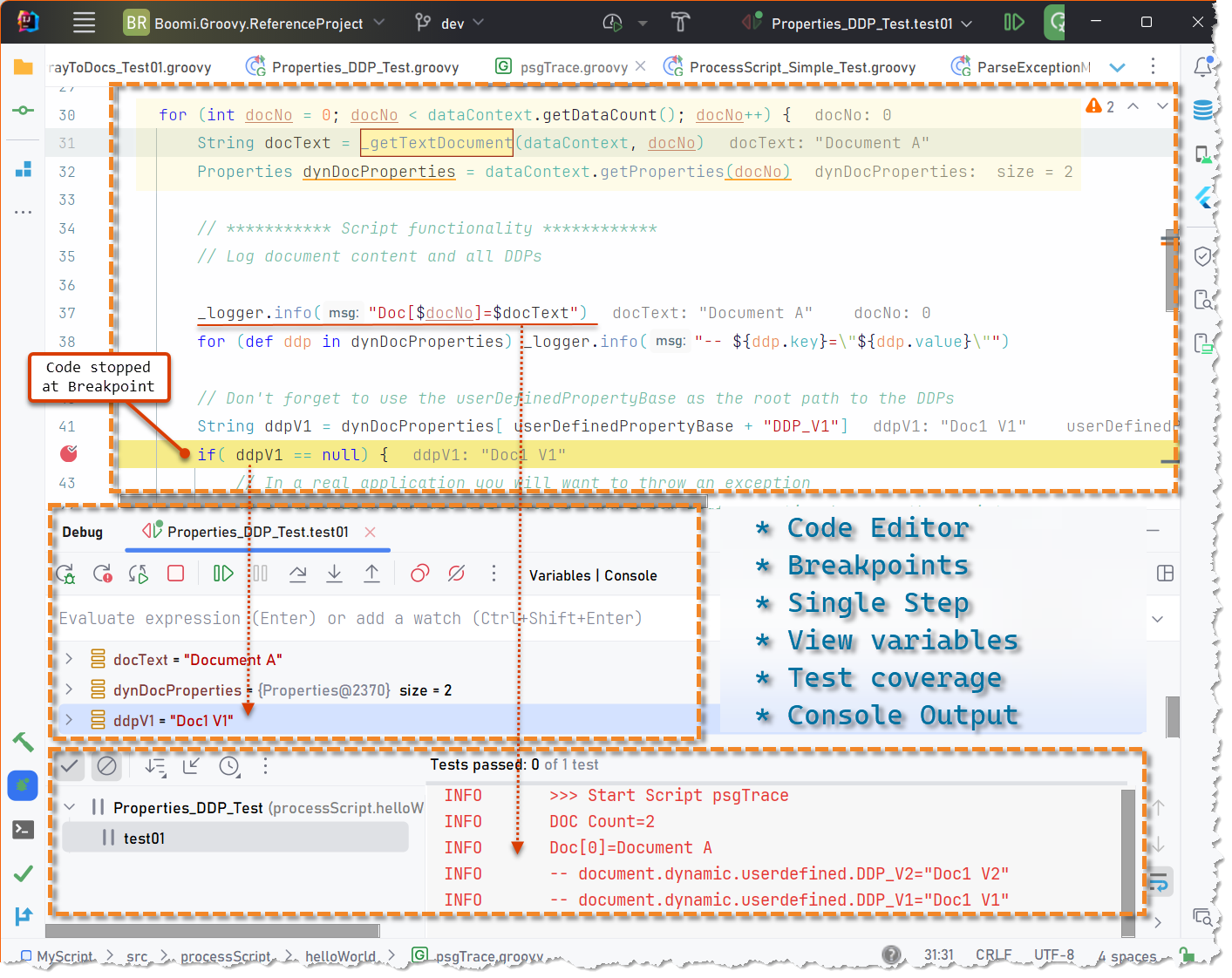Expand the watch expression history dropdown
Viewport: 1232px width, 978px height.
[x=1158, y=619]
